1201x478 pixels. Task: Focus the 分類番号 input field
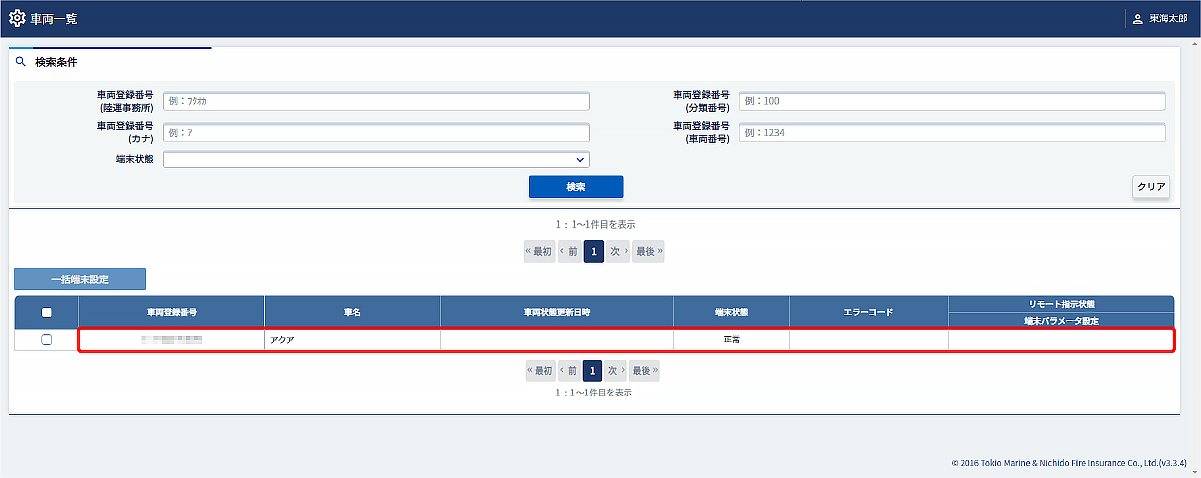click(952, 101)
